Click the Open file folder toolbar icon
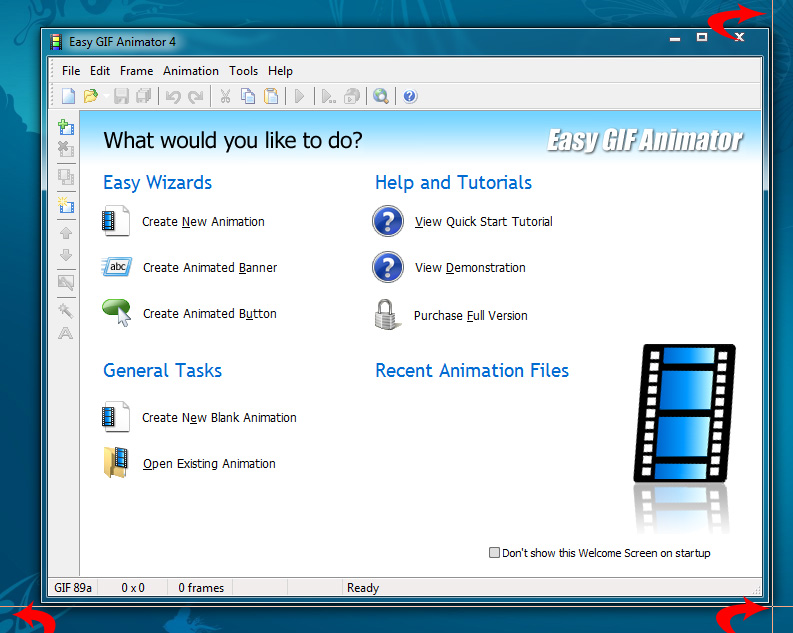Viewport: 793px width, 633px height. 91,96
